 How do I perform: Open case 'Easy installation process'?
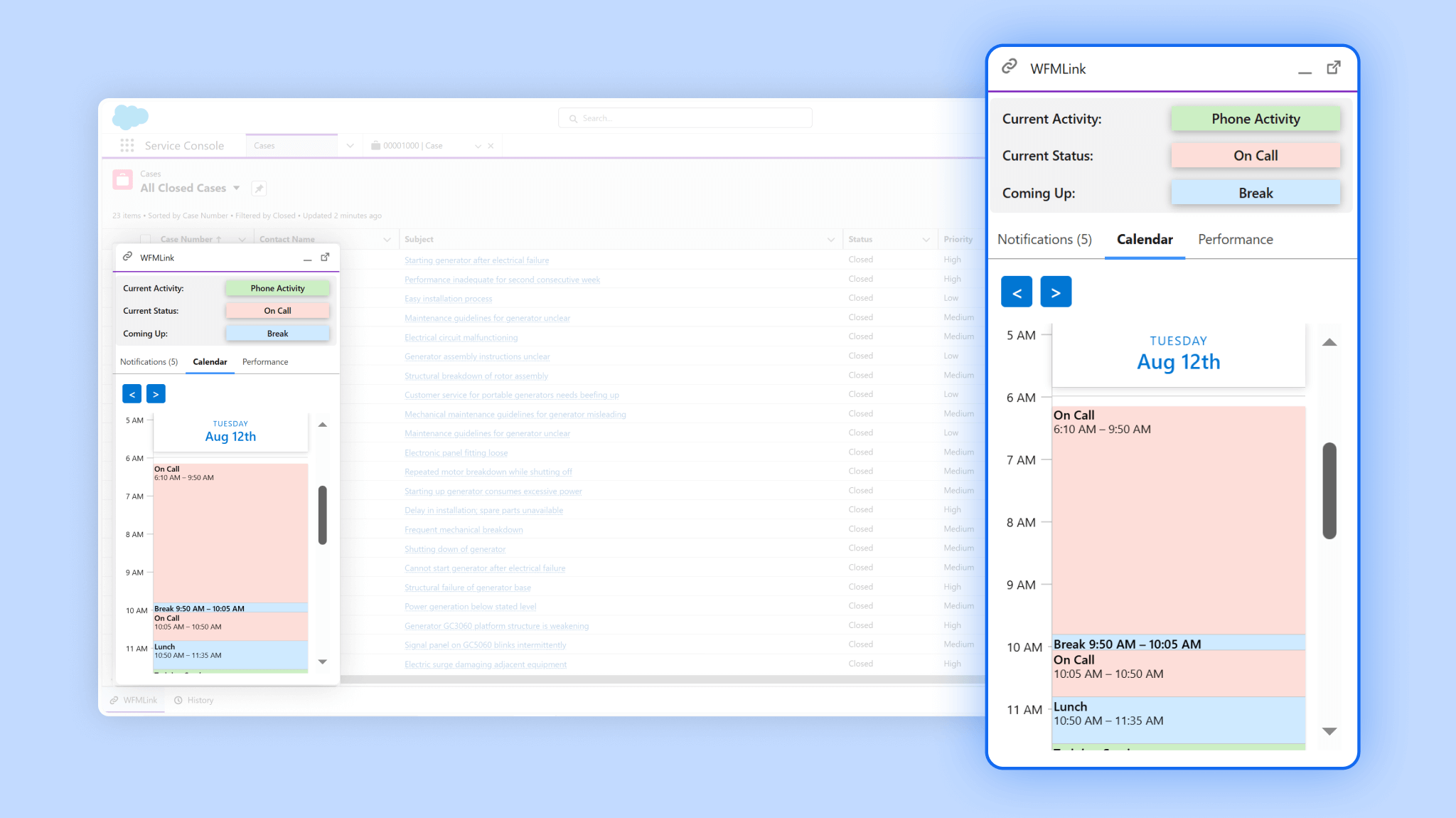(x=448, y=299)
